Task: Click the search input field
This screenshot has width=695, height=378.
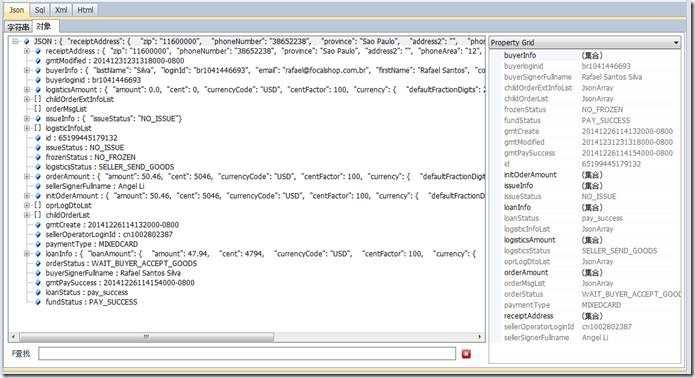Action: click(247, 354)
